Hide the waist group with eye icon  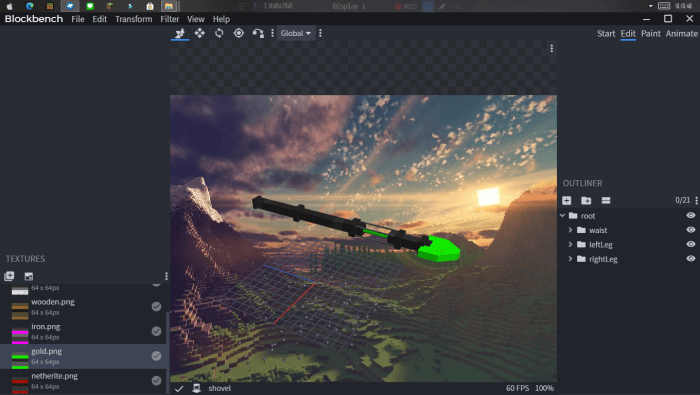(x=691, y=230)
